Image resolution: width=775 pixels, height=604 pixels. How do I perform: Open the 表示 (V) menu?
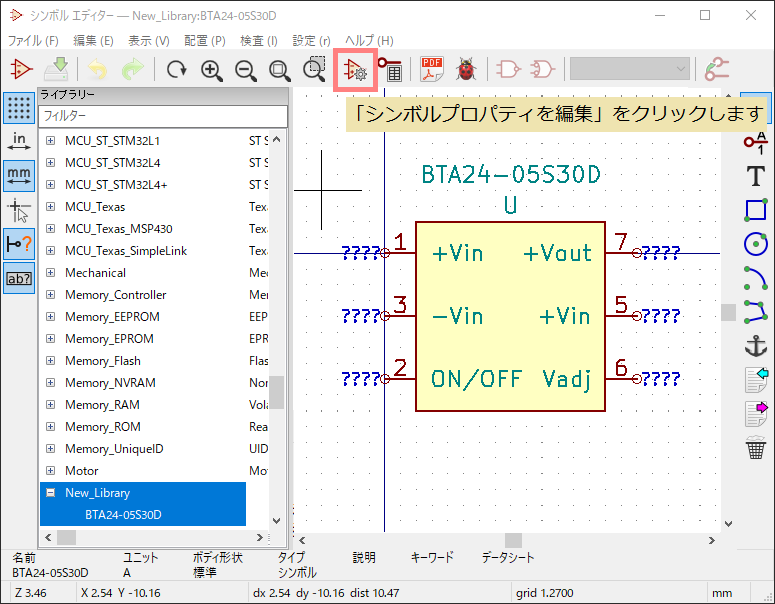[x=149, y=41]
